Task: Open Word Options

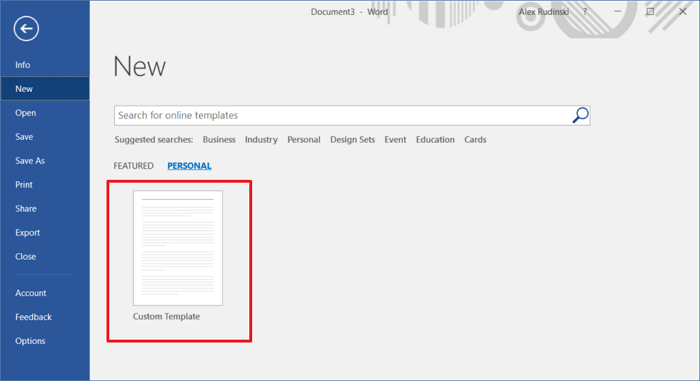Action: pyautogui.click(x=45, y=341)
